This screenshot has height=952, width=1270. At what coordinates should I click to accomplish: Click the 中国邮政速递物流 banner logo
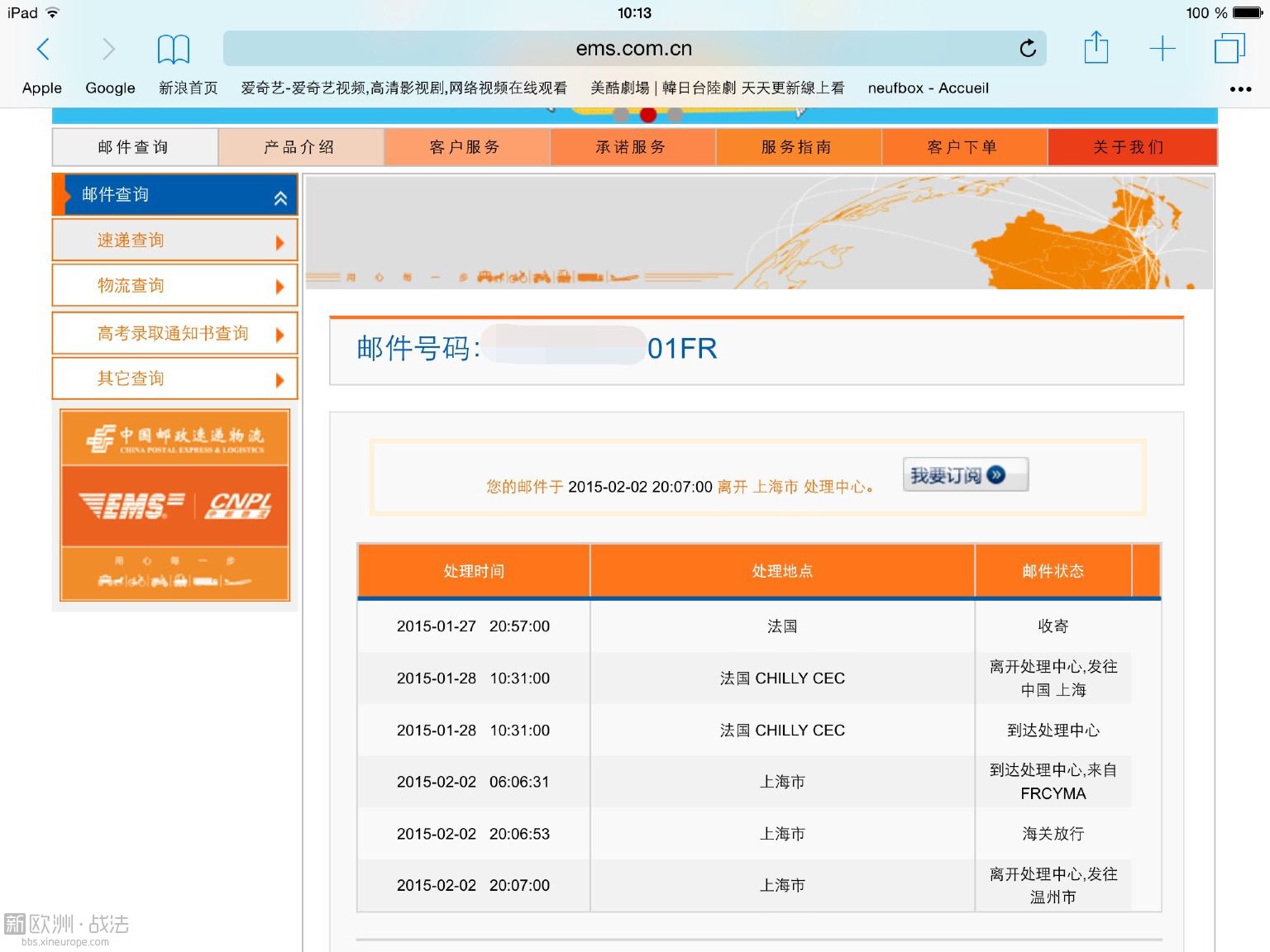174,438
